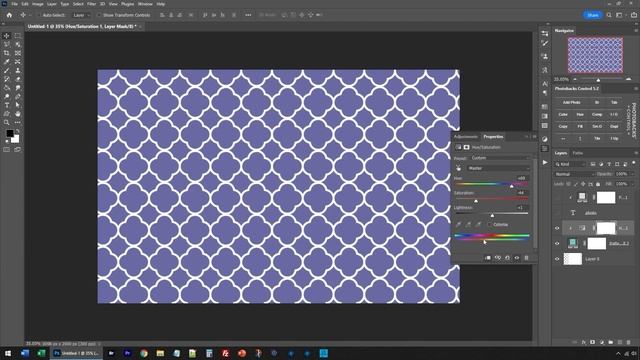The image size is (640, 360).
Task: Clip adjustment to layer icon in Properties
Action: 488,258
